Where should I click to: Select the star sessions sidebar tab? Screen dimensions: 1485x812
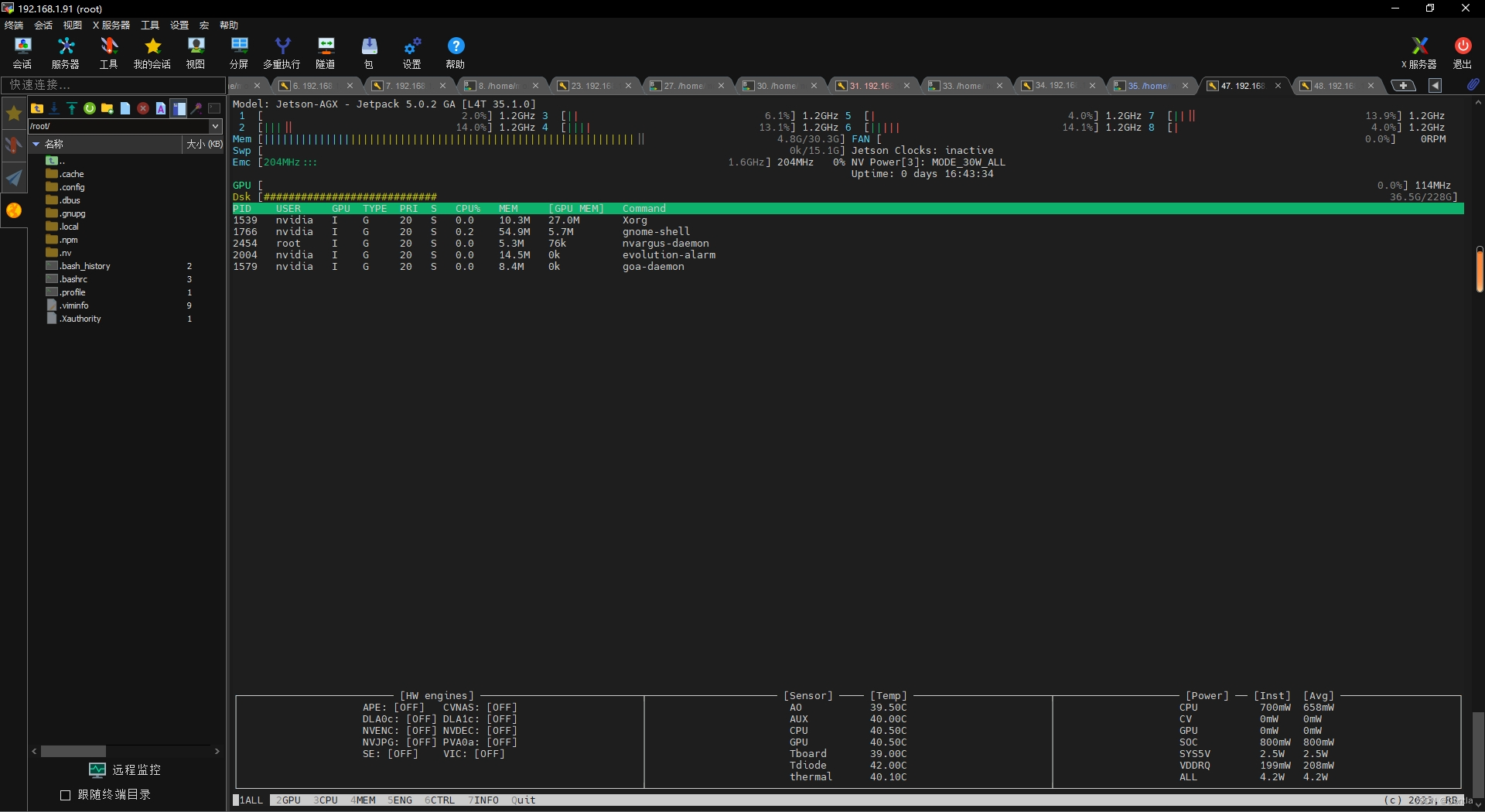tap(14, 114)
